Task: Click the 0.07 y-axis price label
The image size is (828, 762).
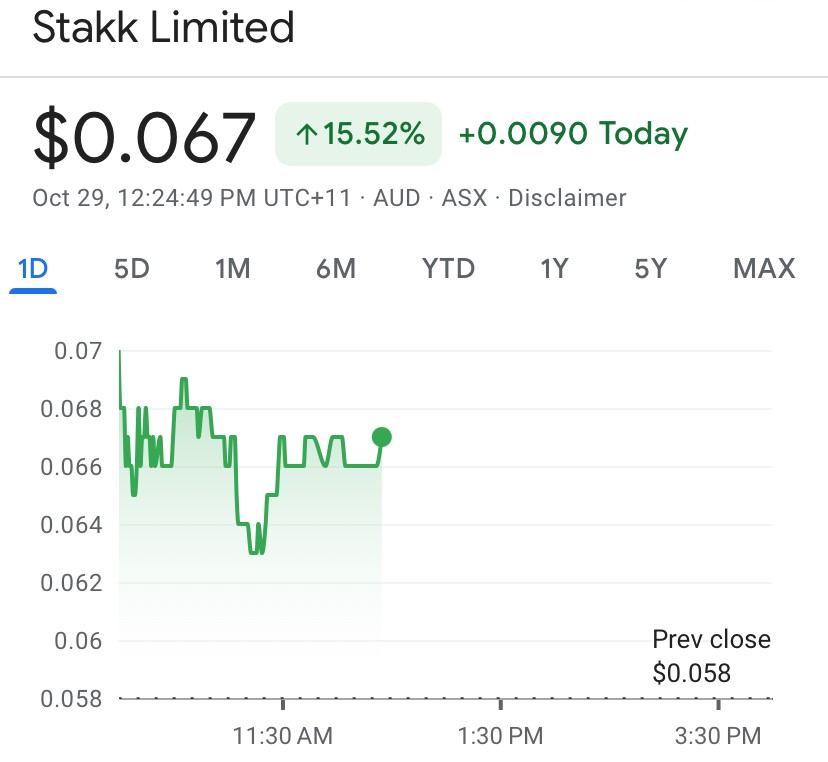Action: point(77,351)
